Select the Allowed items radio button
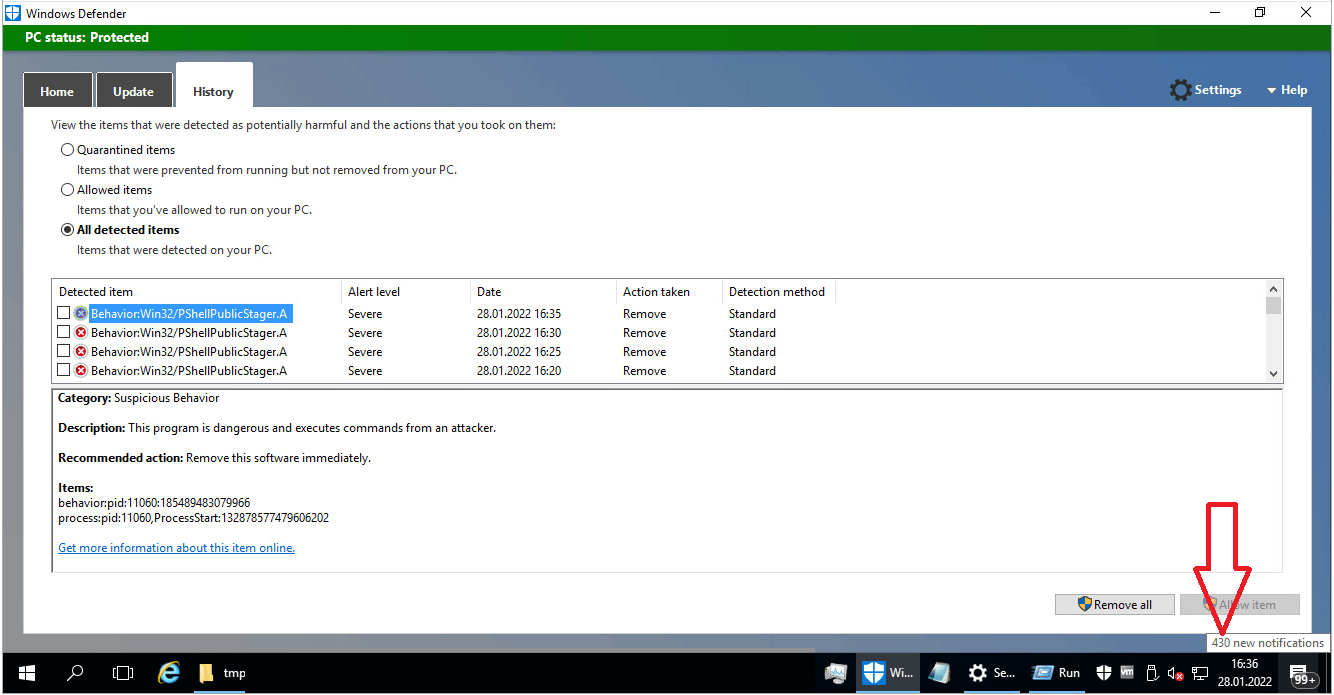 click(x=68, y=190)
